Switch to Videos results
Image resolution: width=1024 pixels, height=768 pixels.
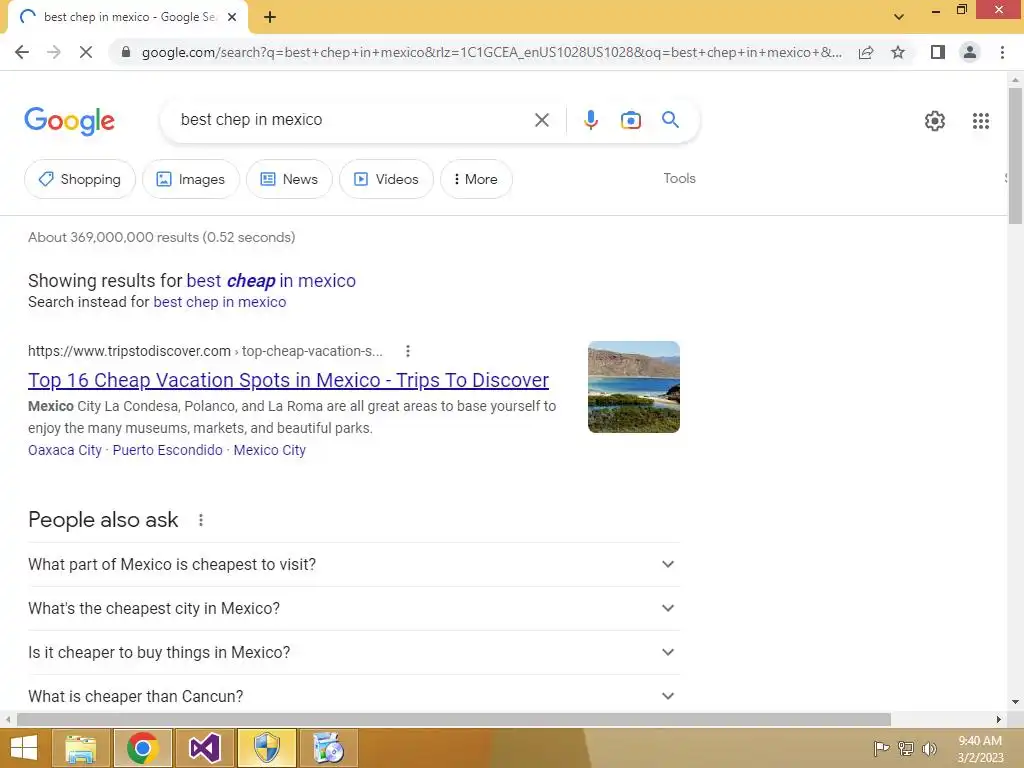click(x=386, y=179)
